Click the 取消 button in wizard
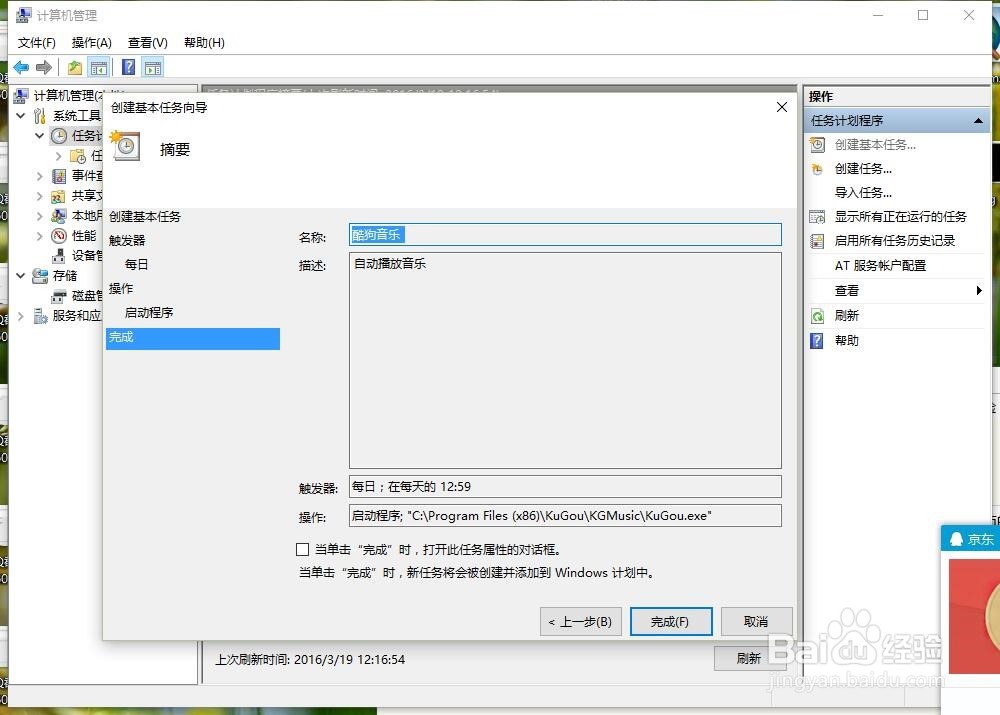Screen dimensions: 1000x715 click(756, 621)
